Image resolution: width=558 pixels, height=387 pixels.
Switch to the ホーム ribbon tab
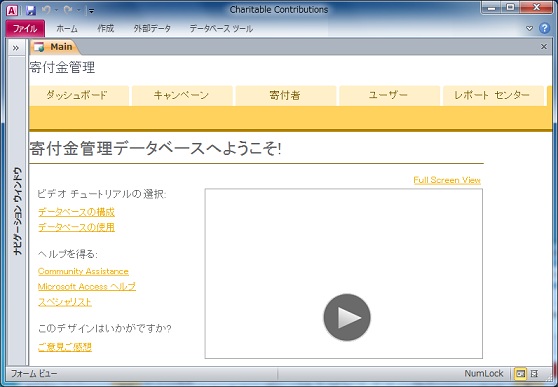[67, 28]
